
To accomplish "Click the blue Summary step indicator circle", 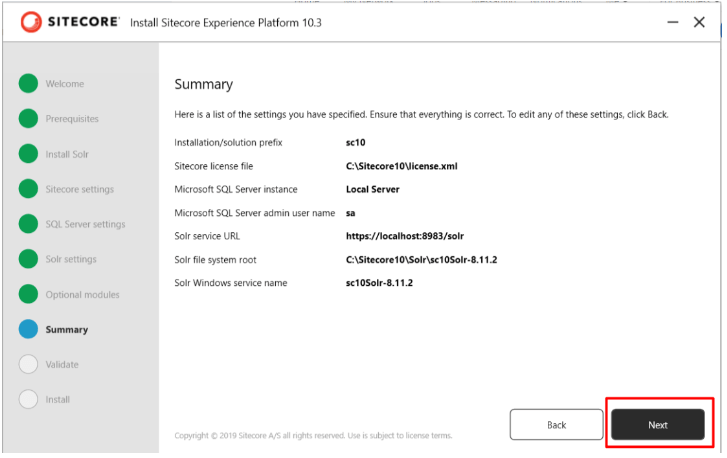I will coord(28,329).
